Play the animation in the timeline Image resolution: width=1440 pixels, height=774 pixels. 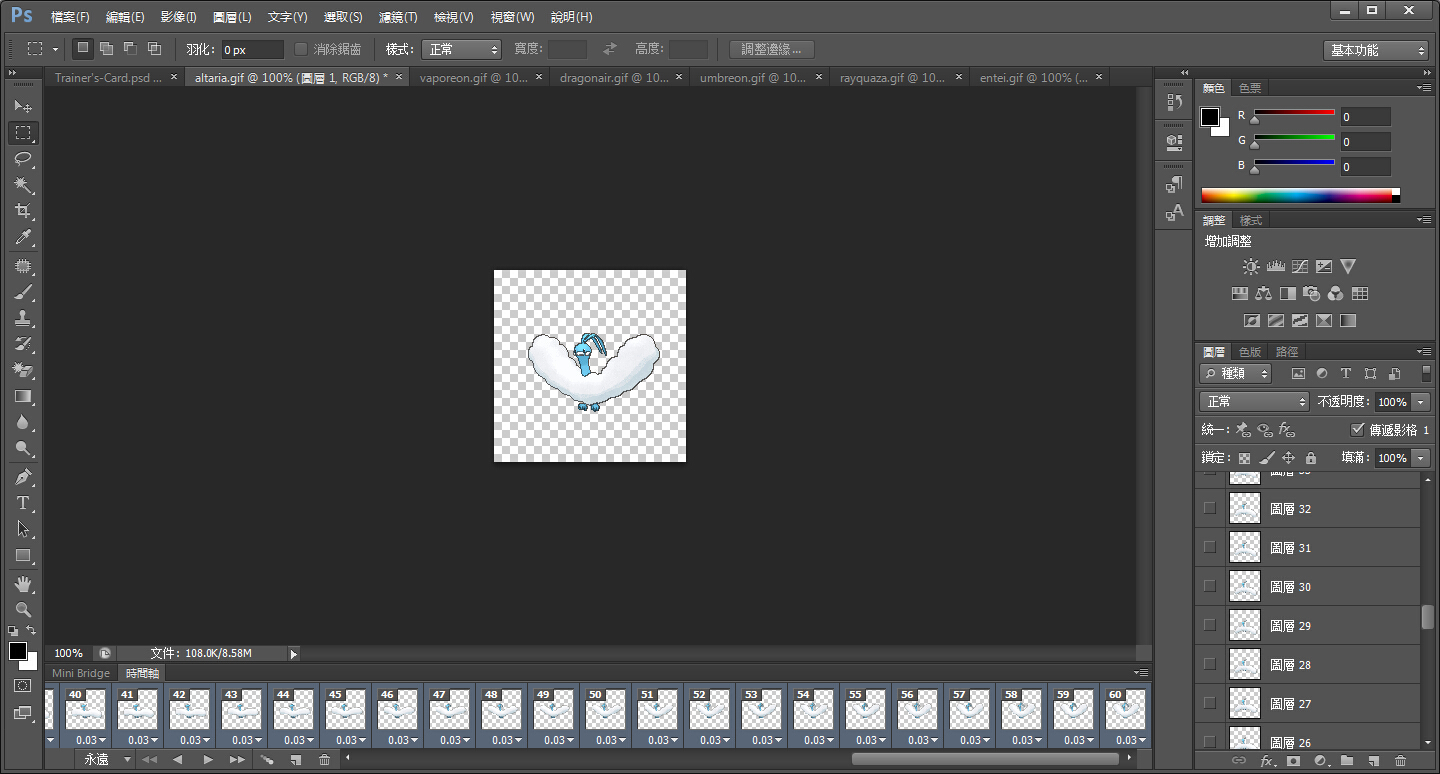click(207, 760)
